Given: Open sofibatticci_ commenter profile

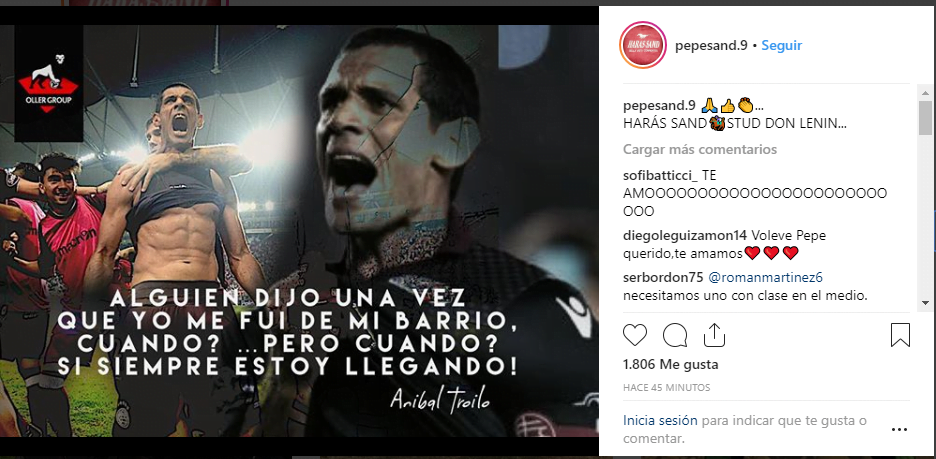Looking at the screenshot, I should tap(660, 176).
